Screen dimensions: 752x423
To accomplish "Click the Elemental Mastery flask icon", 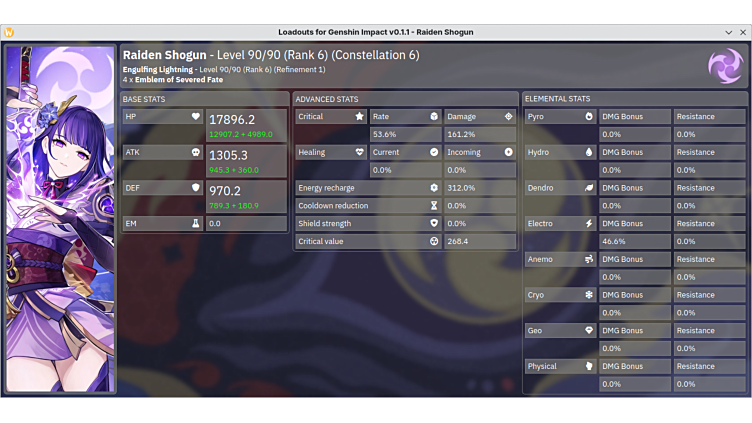I will 196,224.
